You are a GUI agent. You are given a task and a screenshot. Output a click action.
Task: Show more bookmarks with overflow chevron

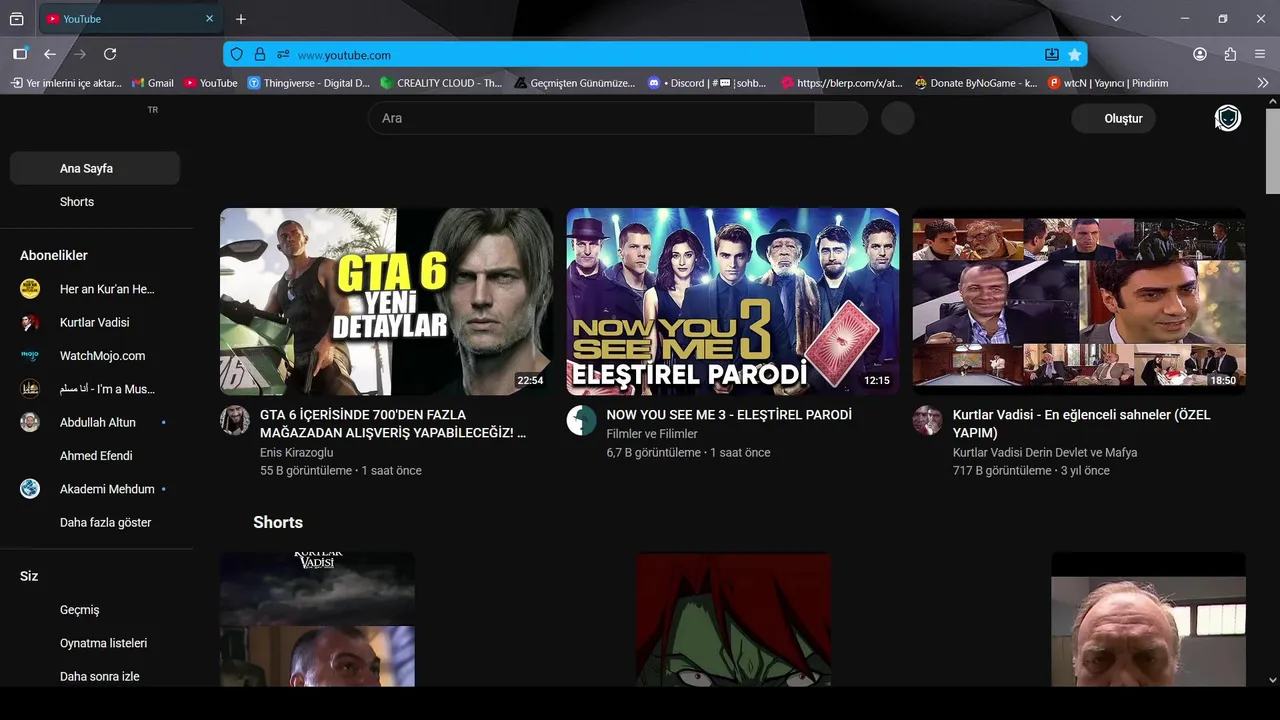click(x=1262, y=83)
